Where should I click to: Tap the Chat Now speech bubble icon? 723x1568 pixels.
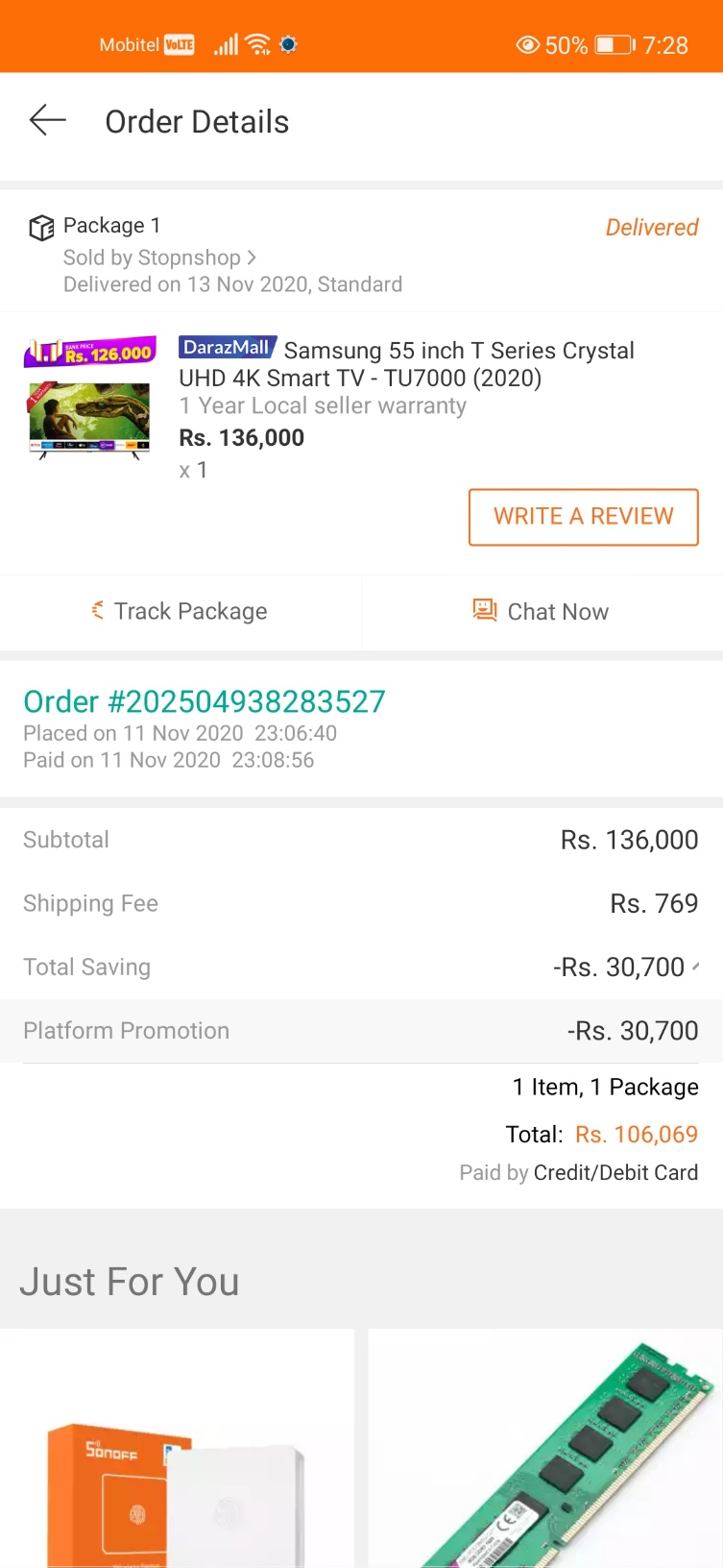(485, 610)
